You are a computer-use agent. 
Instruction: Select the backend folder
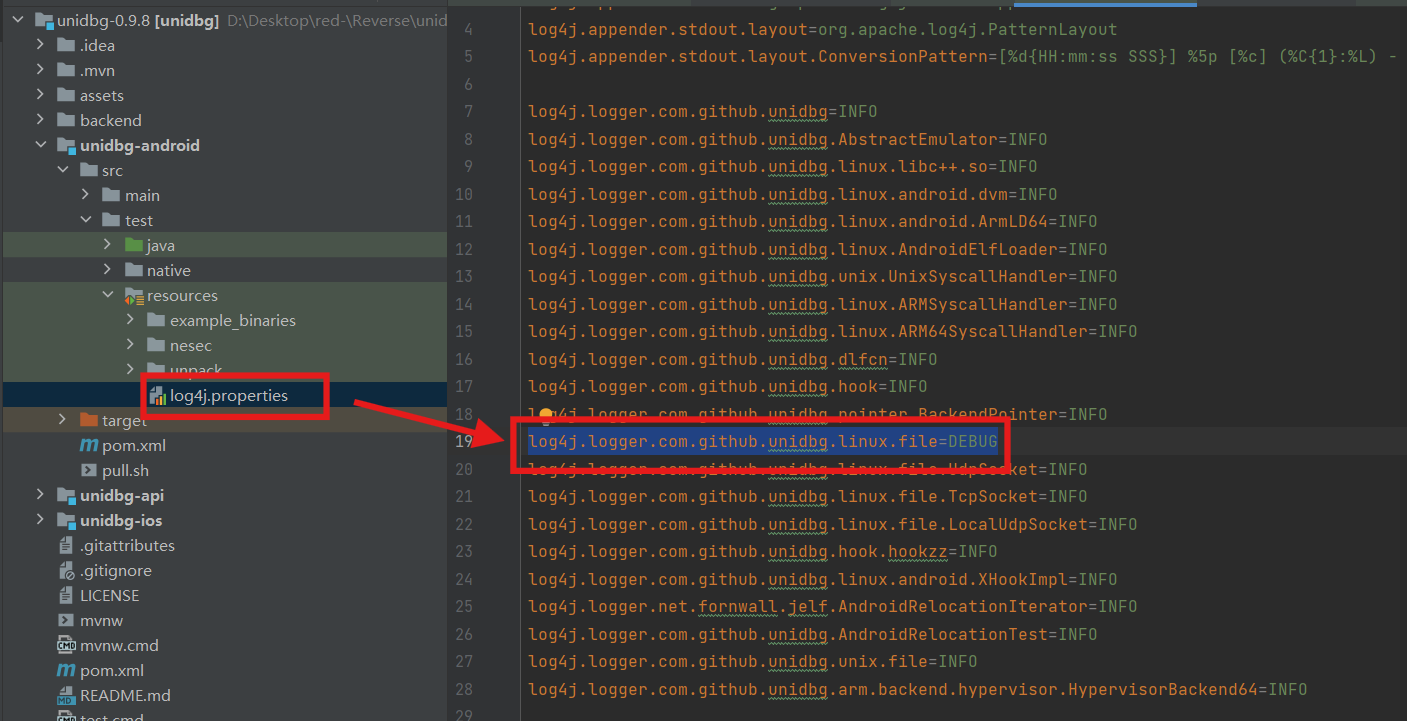point(110,121)
